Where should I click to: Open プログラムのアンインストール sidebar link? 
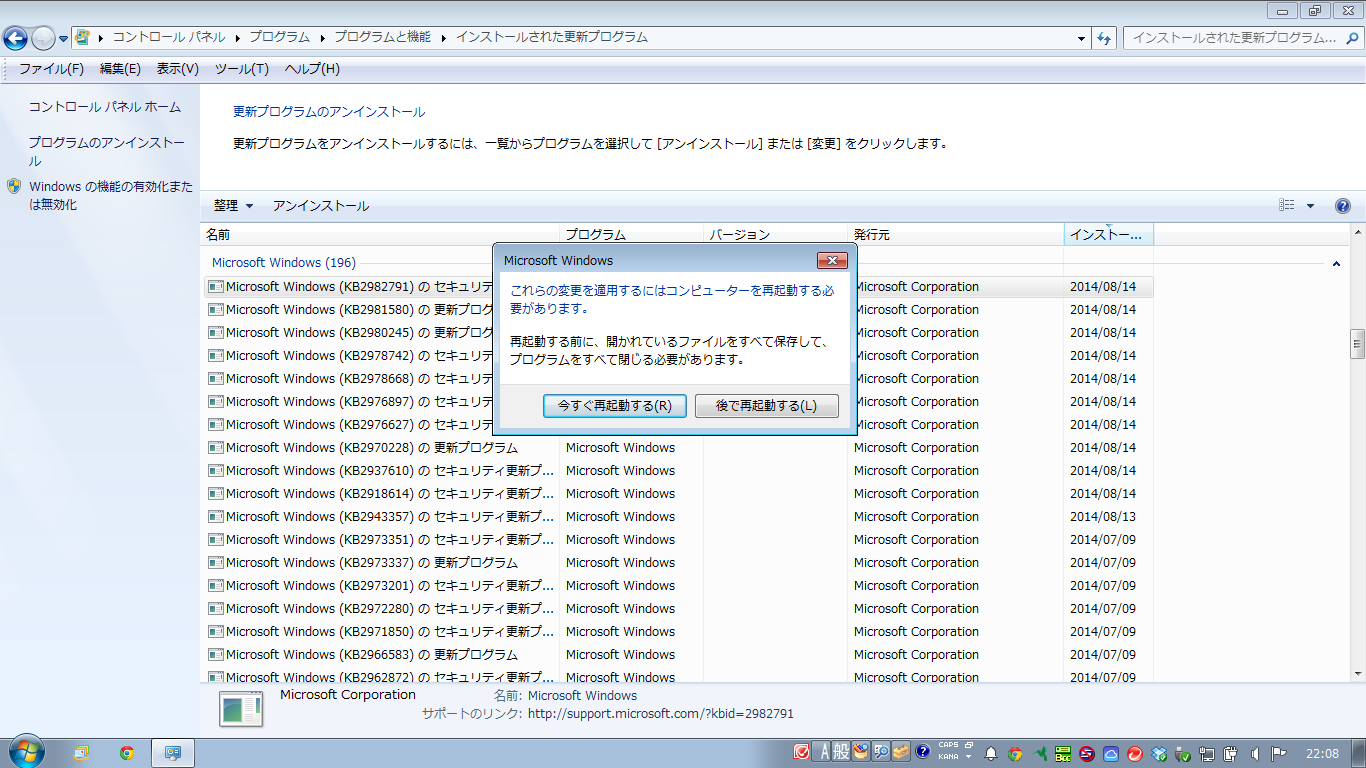tap(106, 152)
